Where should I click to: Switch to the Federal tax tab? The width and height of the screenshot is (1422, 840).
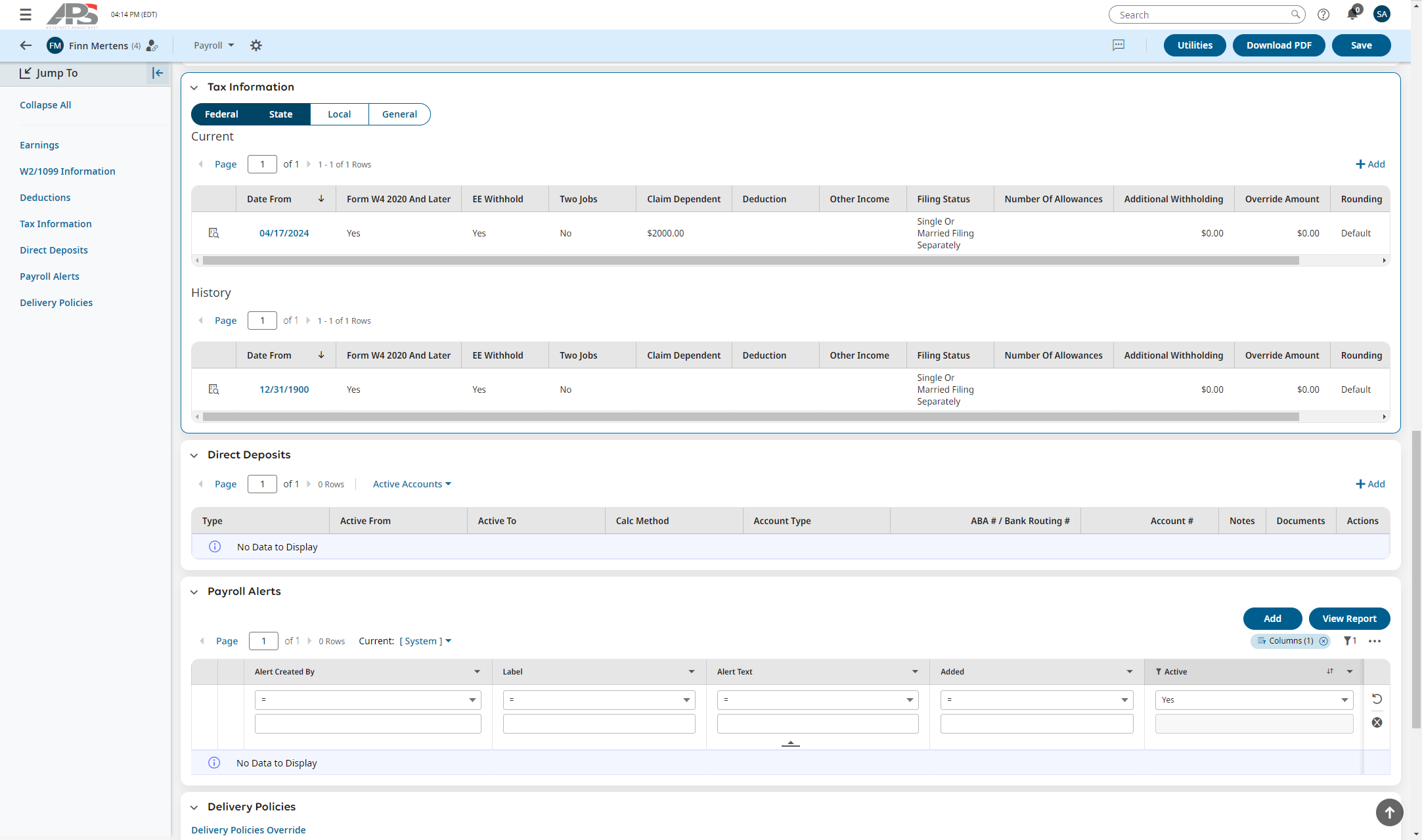[221, 114]
